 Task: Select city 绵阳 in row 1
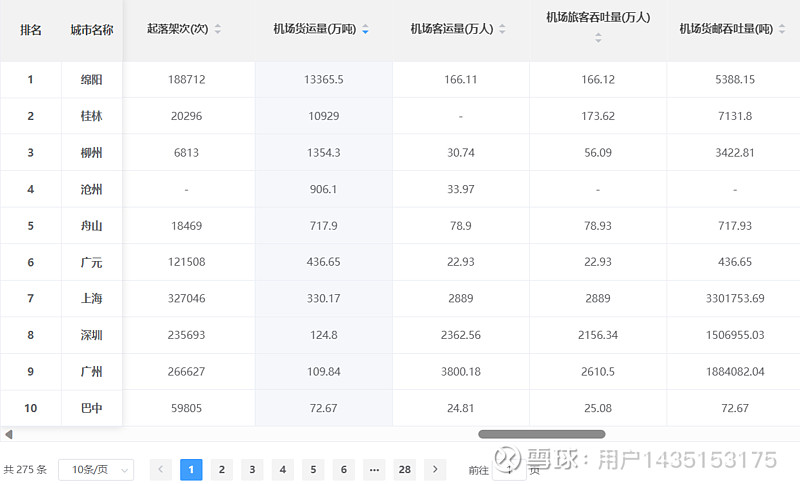tap(92, 80)
